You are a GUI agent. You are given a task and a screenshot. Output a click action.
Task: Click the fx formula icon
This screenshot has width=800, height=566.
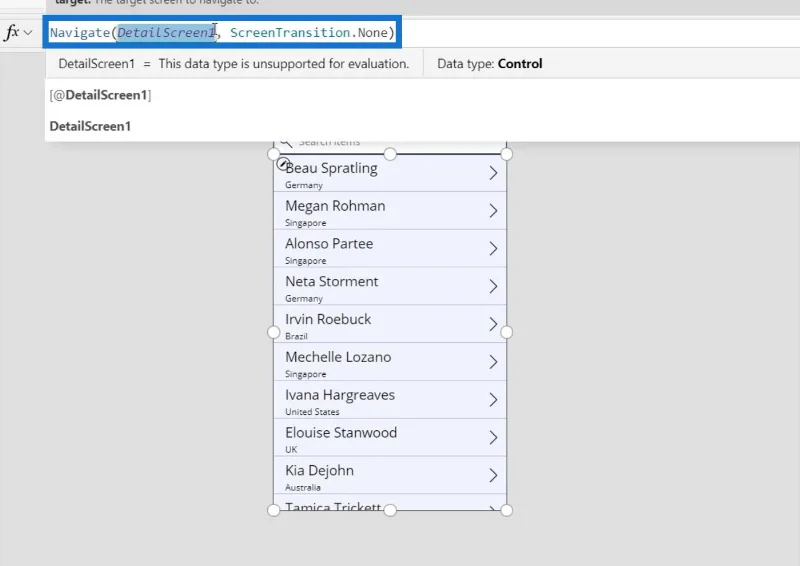click(11, 32)
